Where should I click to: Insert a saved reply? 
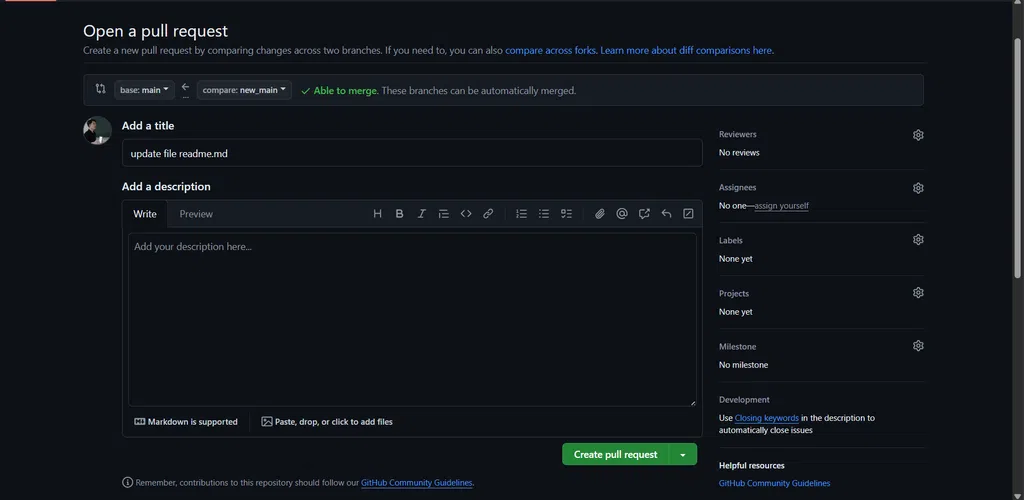(666, 213)
